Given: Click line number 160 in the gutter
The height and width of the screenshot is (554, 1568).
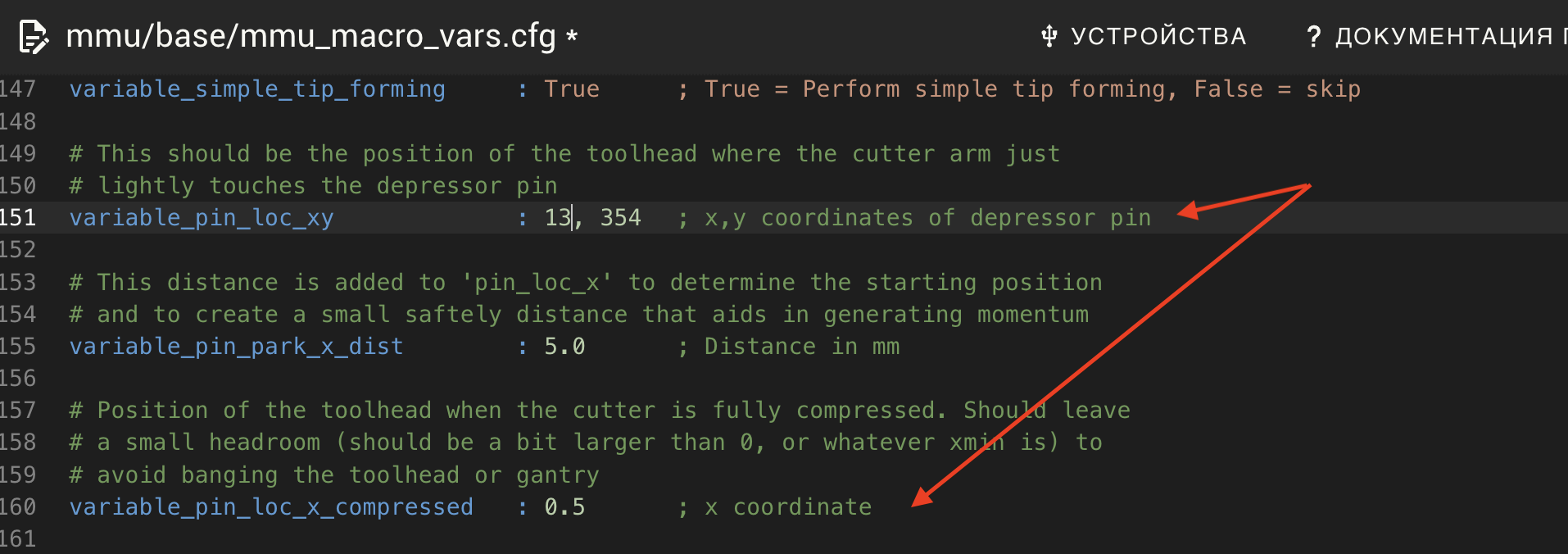Looking at the screenshot, I should tap(18, 507).
